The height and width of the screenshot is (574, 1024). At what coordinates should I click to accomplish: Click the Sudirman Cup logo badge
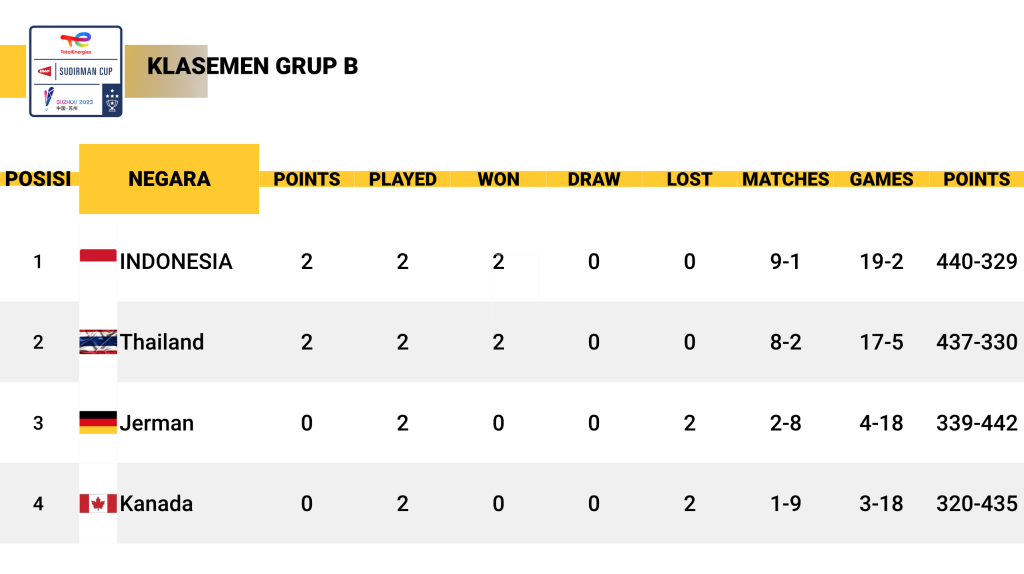click(x=76, y=71)
